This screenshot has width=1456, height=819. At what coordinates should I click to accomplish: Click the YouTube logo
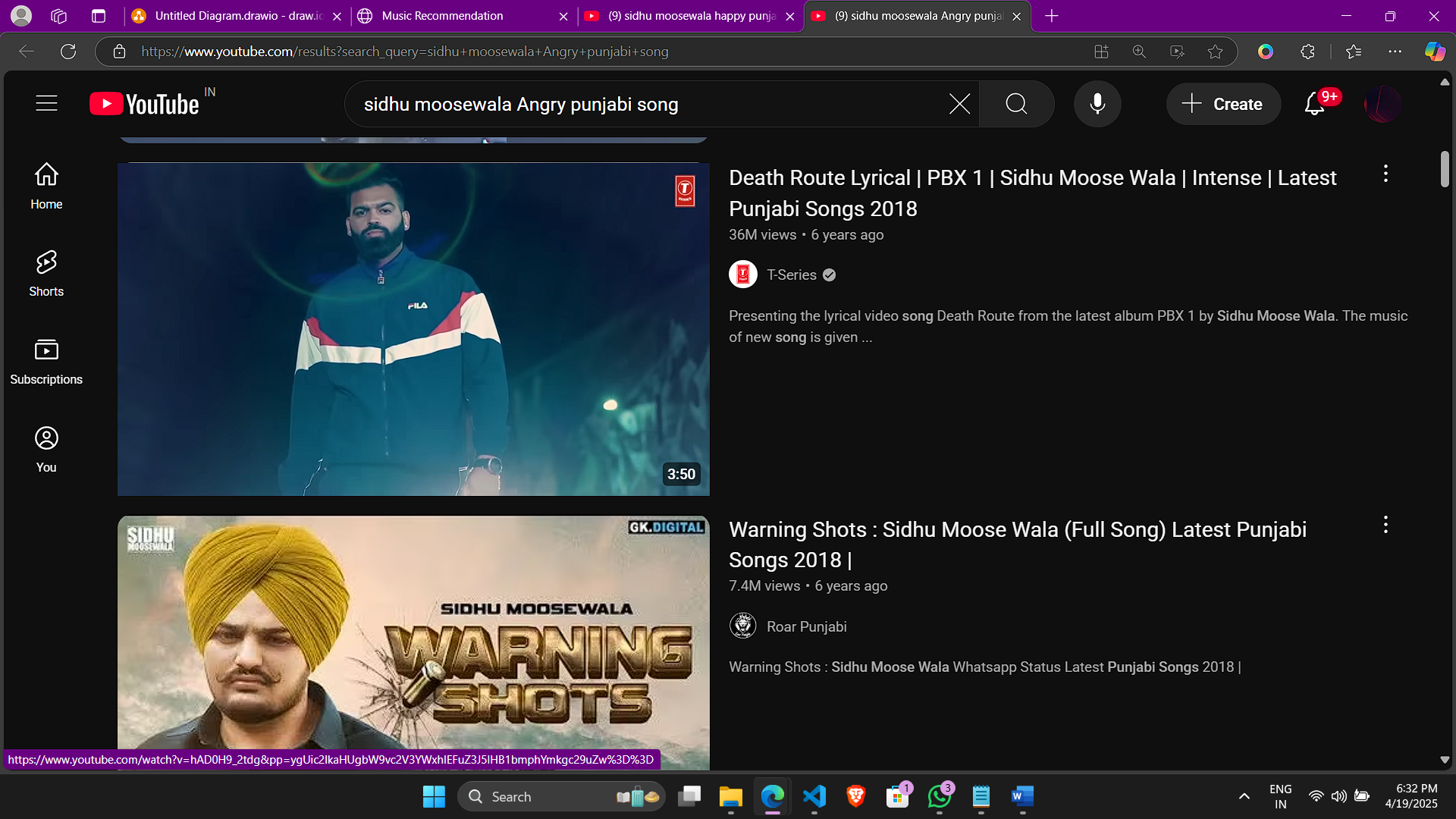[x=145, y=104]
